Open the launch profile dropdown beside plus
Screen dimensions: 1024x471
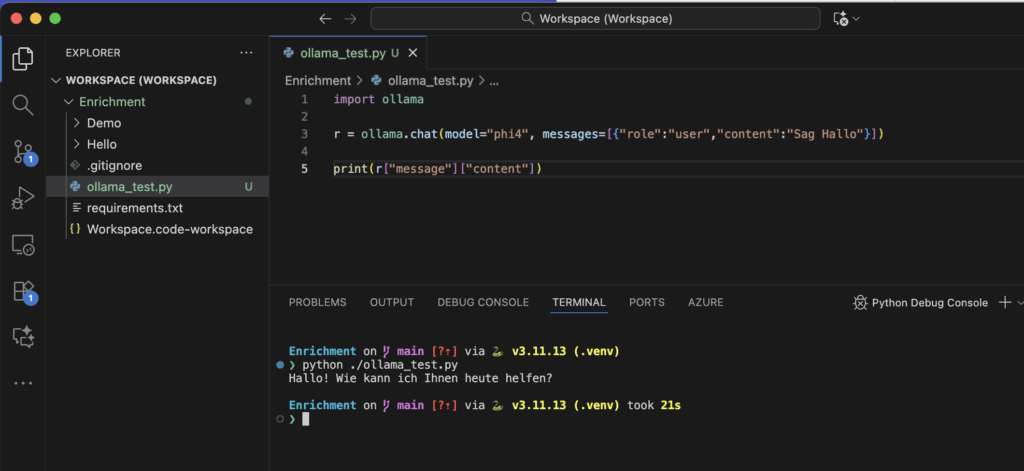pyautogui.click(x=1019, y=302)
